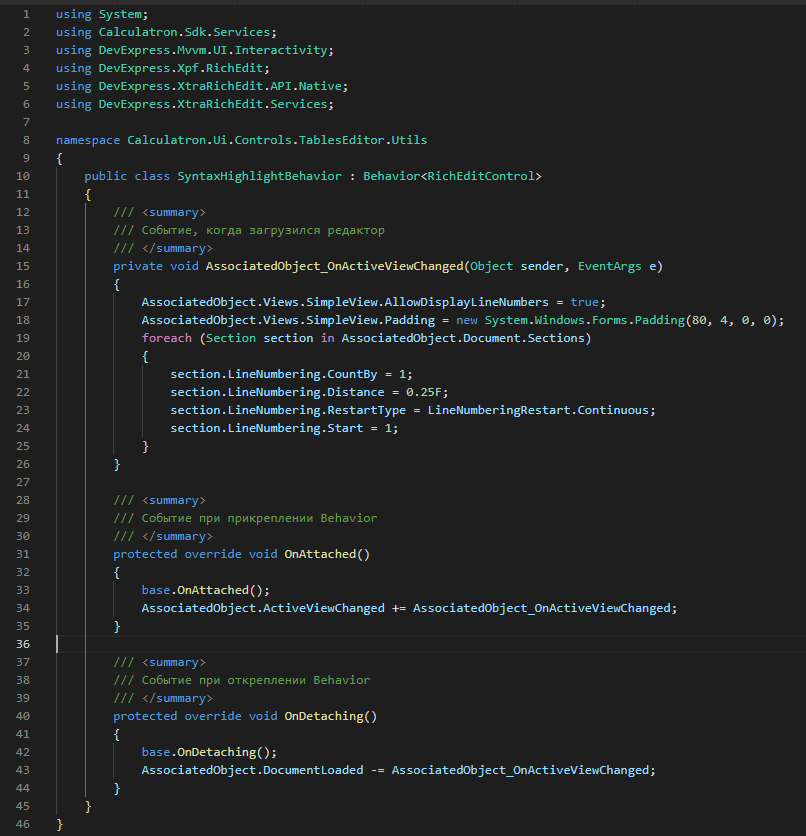This screenshot has width=806, height=836.
Task: Click the 'namespace' keyword on line 8
Action: click(88, 140)
